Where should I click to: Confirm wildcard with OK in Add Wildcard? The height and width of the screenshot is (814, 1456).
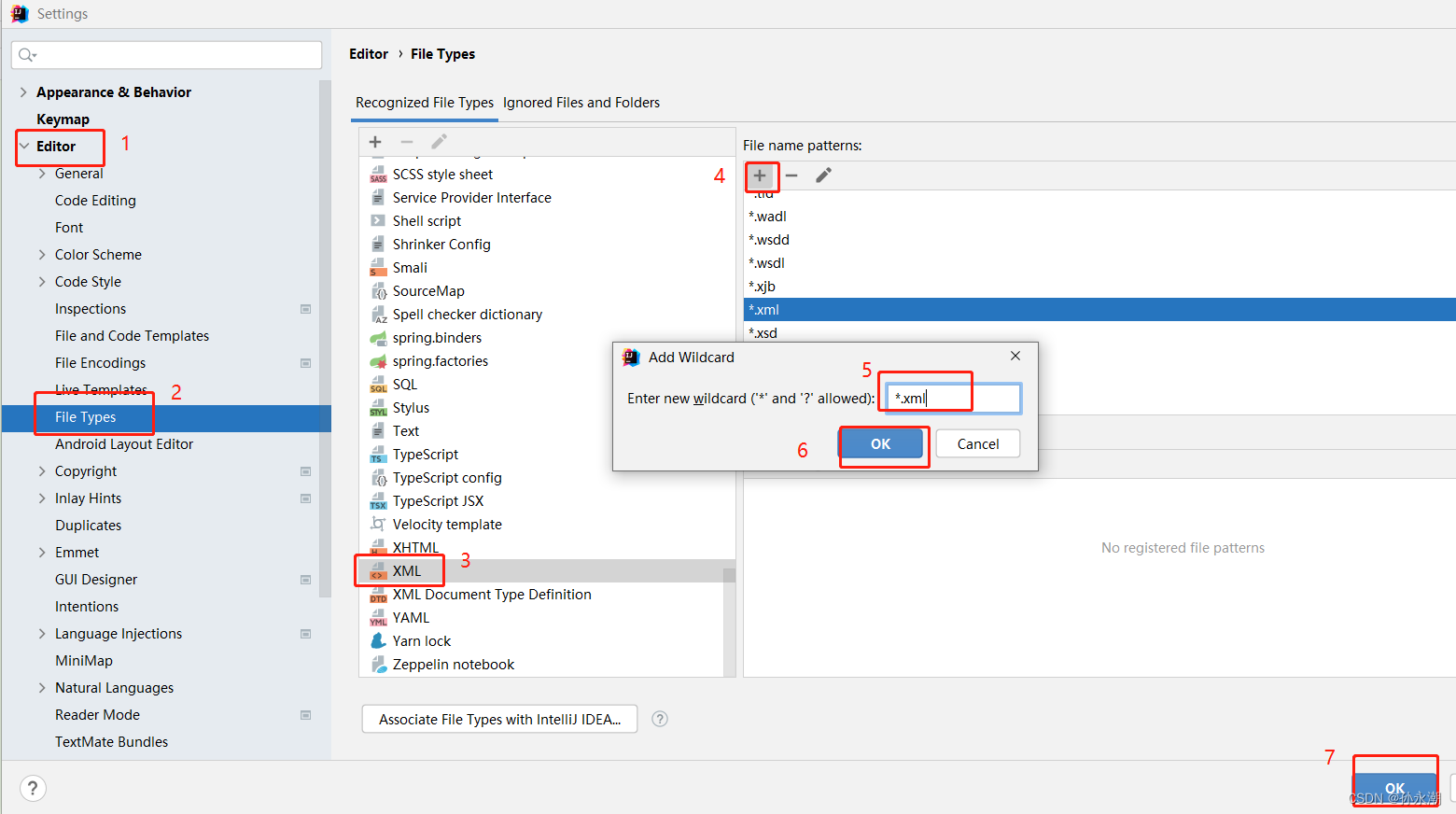pos(881,444)
